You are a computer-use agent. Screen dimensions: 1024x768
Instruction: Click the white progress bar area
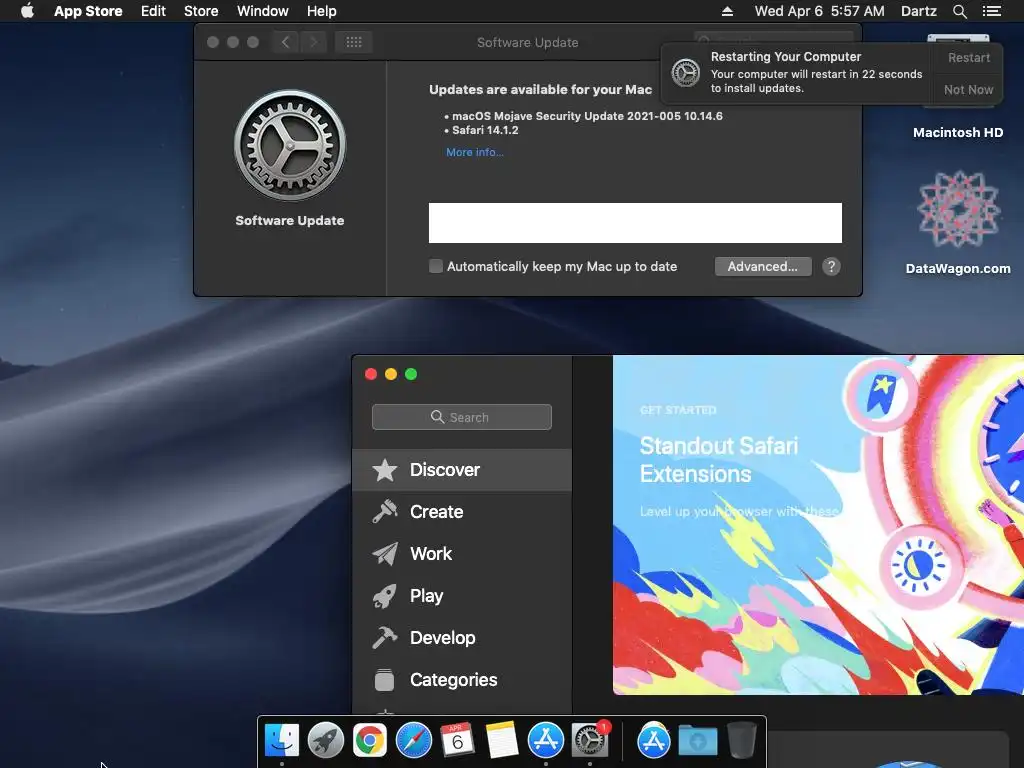[635, 223]
